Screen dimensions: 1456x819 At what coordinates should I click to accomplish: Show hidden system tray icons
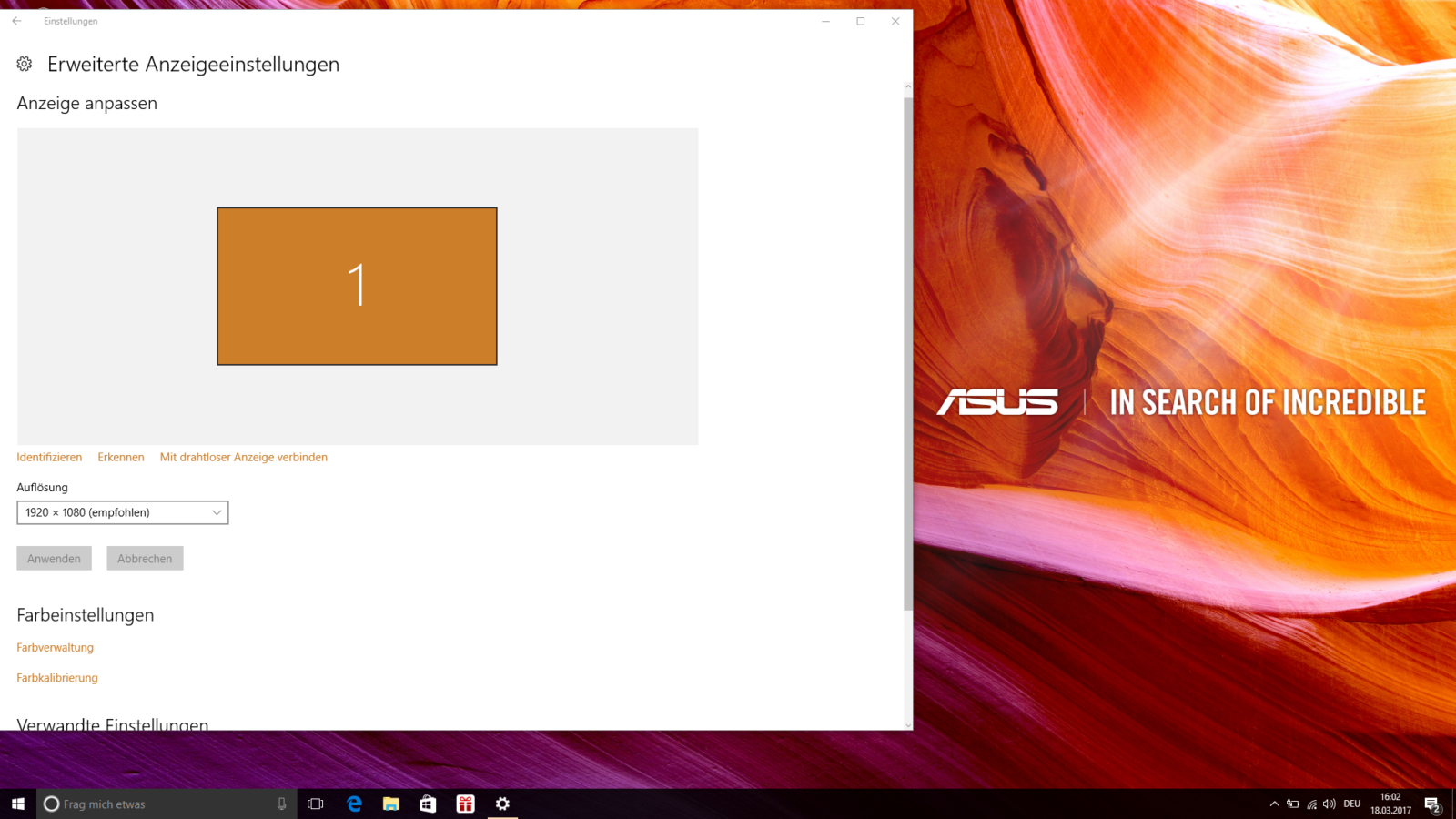click(1274, 804)
